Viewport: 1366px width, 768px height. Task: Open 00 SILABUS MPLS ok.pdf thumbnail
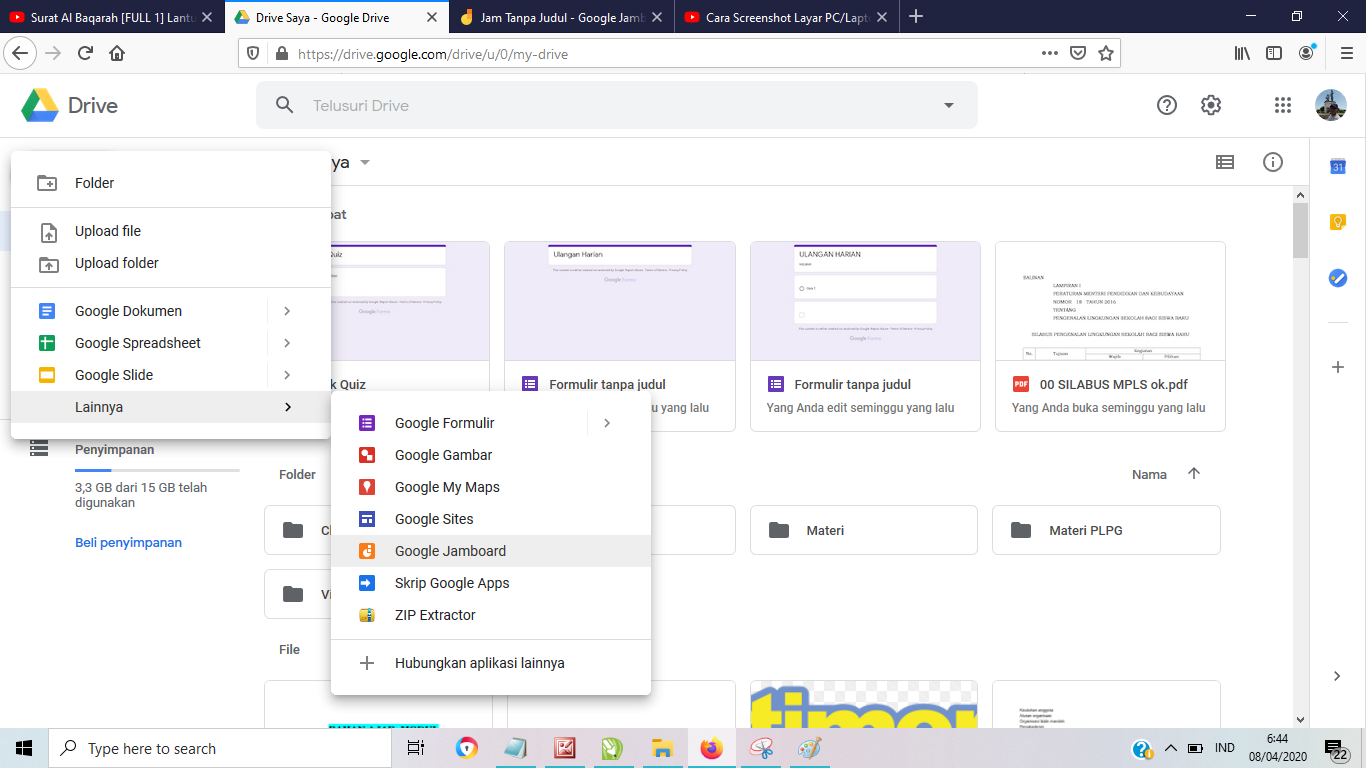coord(1110,301)
